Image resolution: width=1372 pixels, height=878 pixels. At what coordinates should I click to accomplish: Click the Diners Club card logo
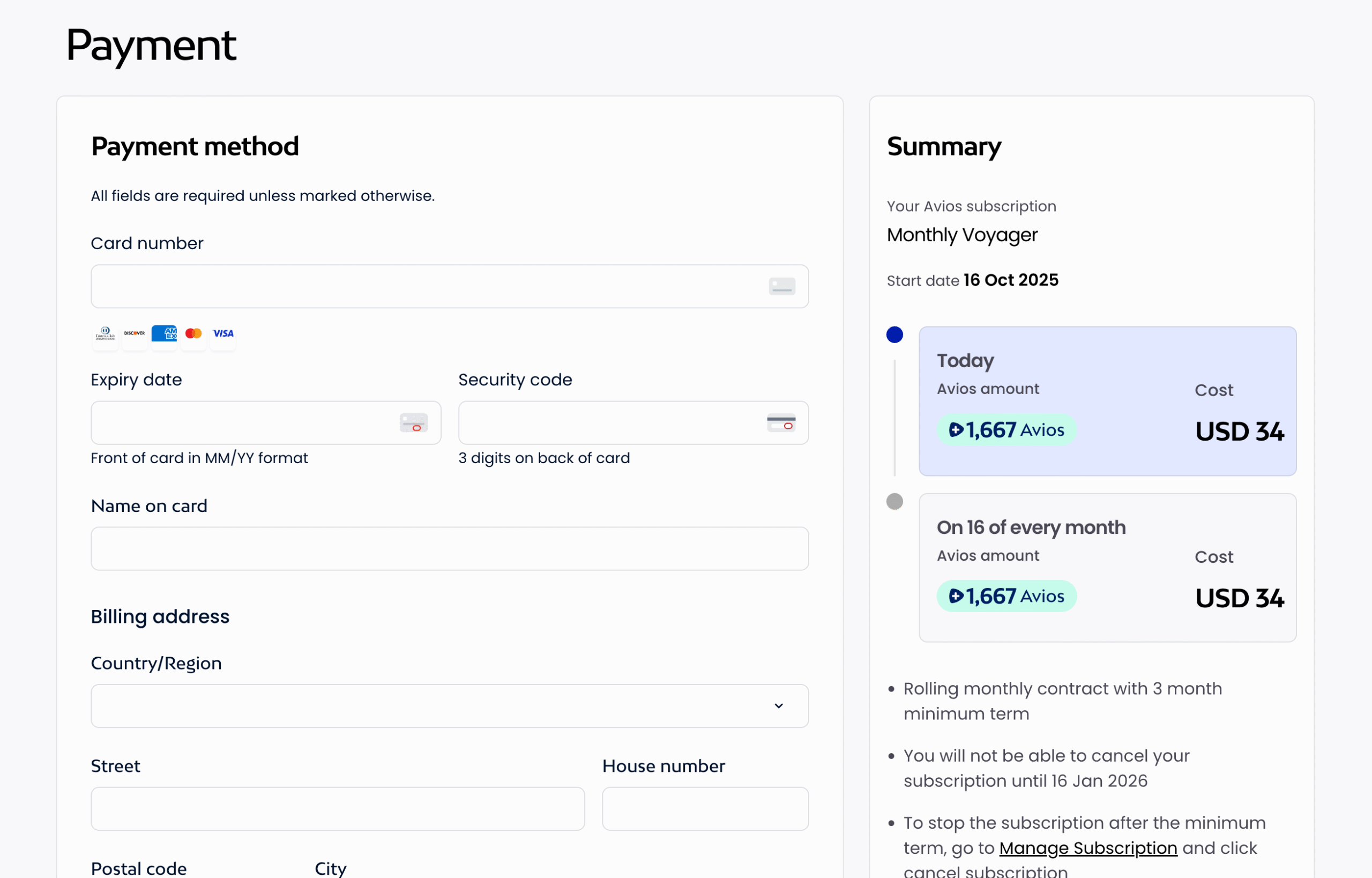(106, 333)
